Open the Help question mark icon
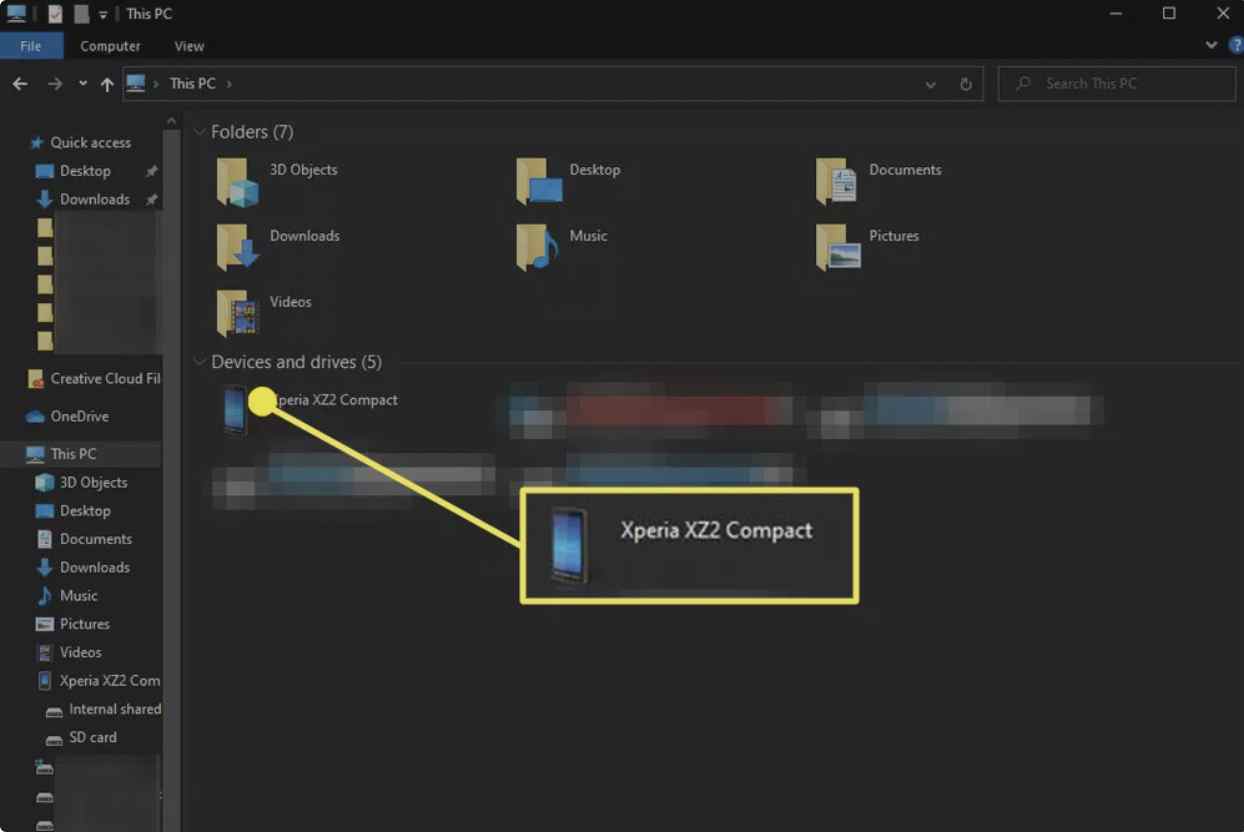1244x832 pixels. coord(1235,46)
